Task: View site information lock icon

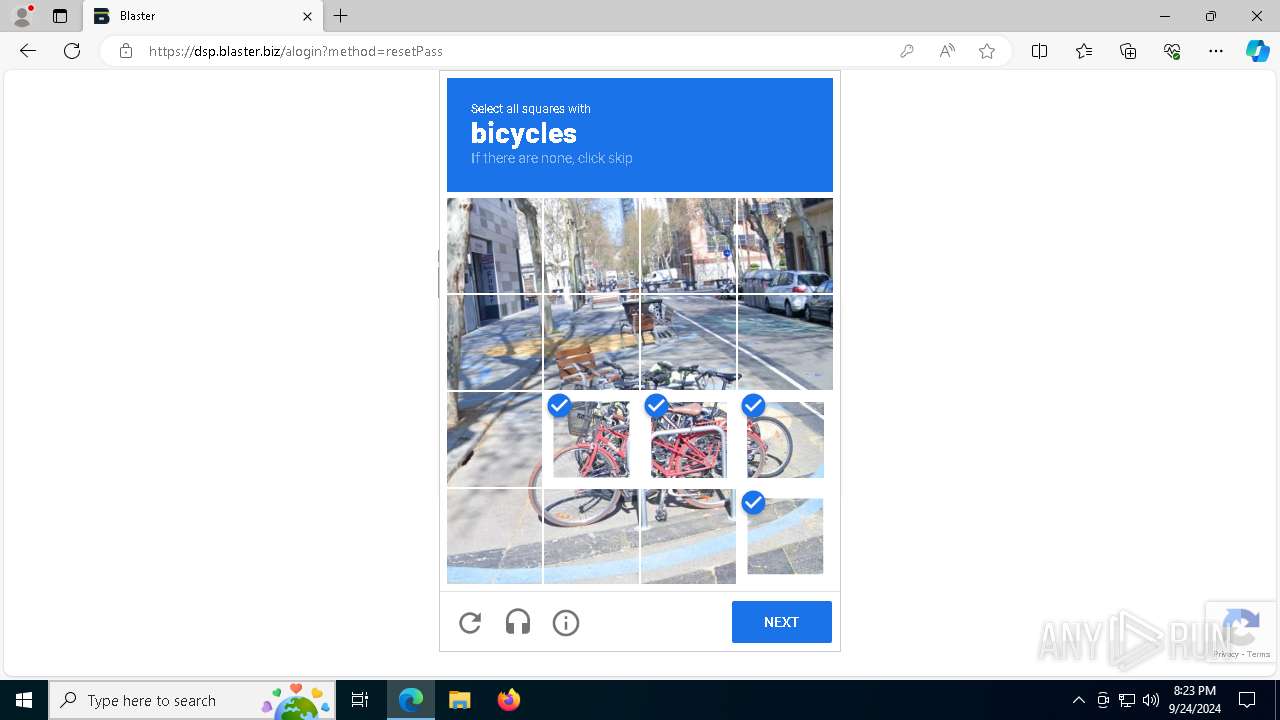Action: coord(126,51)
